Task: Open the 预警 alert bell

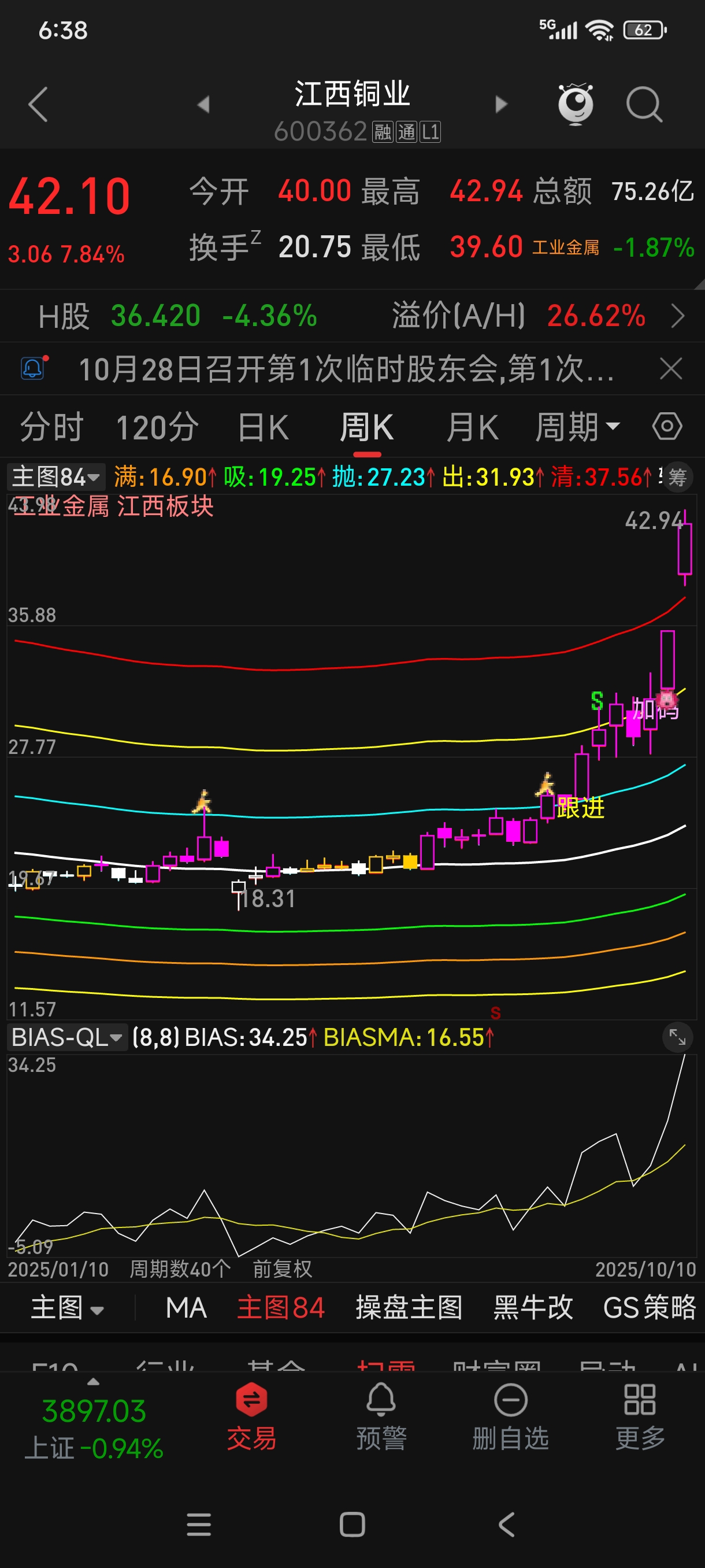Action: [381, 1416]
